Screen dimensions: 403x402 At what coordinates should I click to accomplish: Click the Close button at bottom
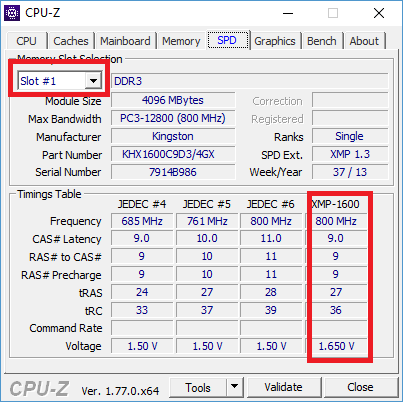coord(360,387)
